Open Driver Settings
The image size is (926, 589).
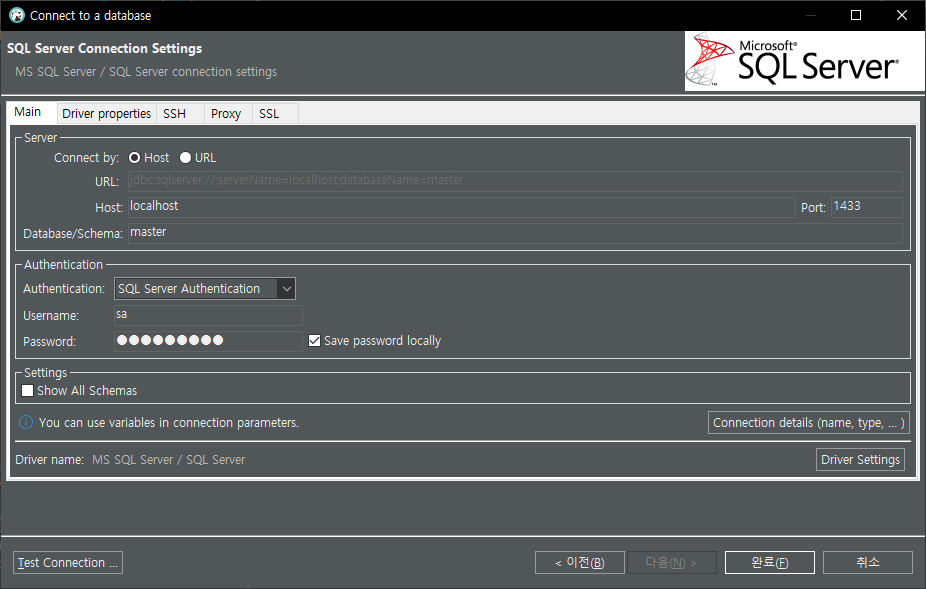860,460
